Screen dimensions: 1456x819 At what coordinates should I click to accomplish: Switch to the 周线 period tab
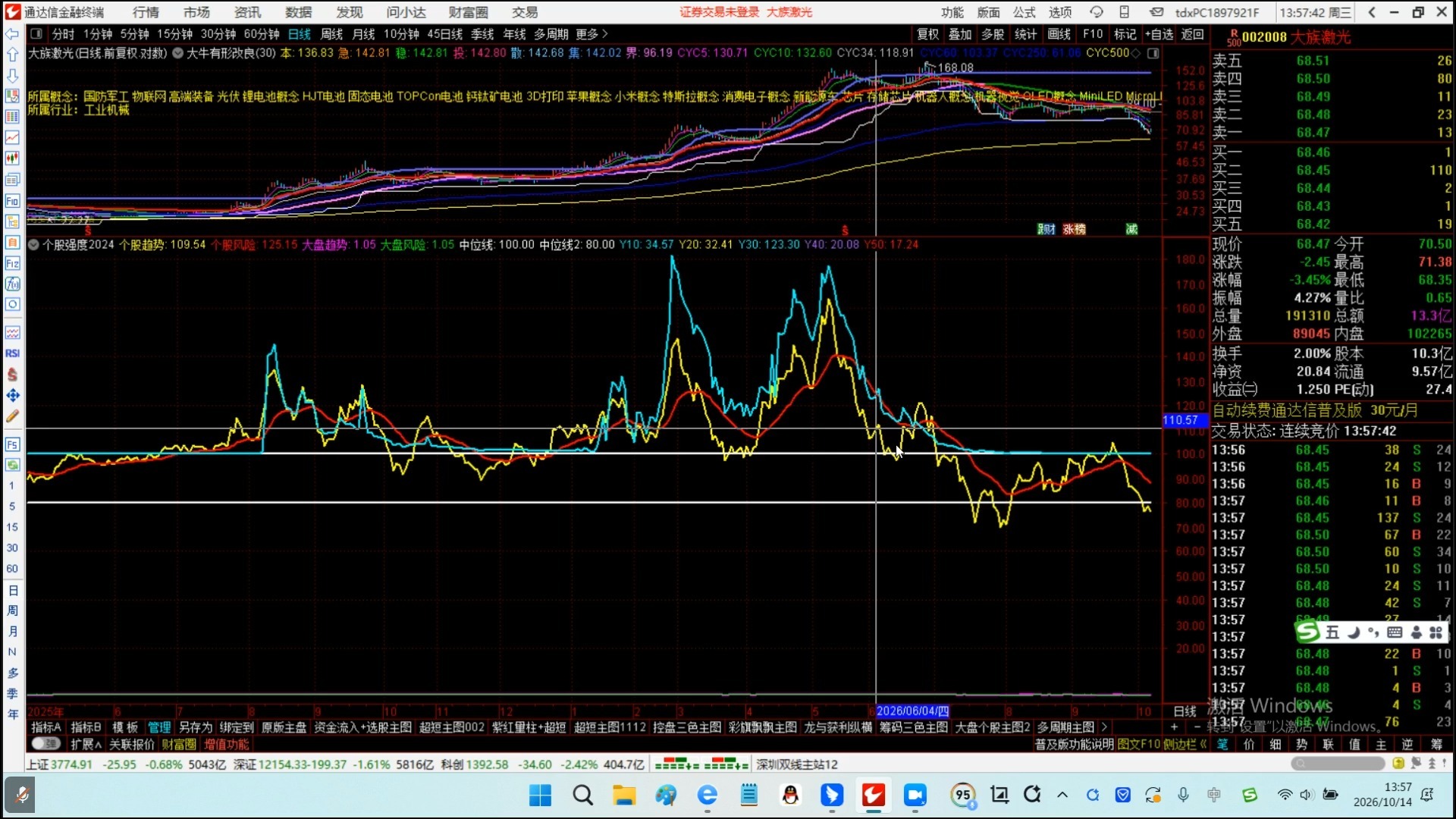pyautogui.click(x=331, y=34)
